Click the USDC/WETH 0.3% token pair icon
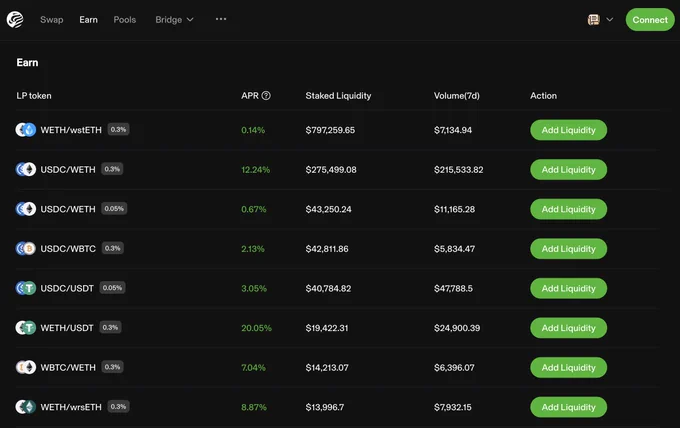The width and height of the screenshot is (680, 428). click(x=26, y=169)
